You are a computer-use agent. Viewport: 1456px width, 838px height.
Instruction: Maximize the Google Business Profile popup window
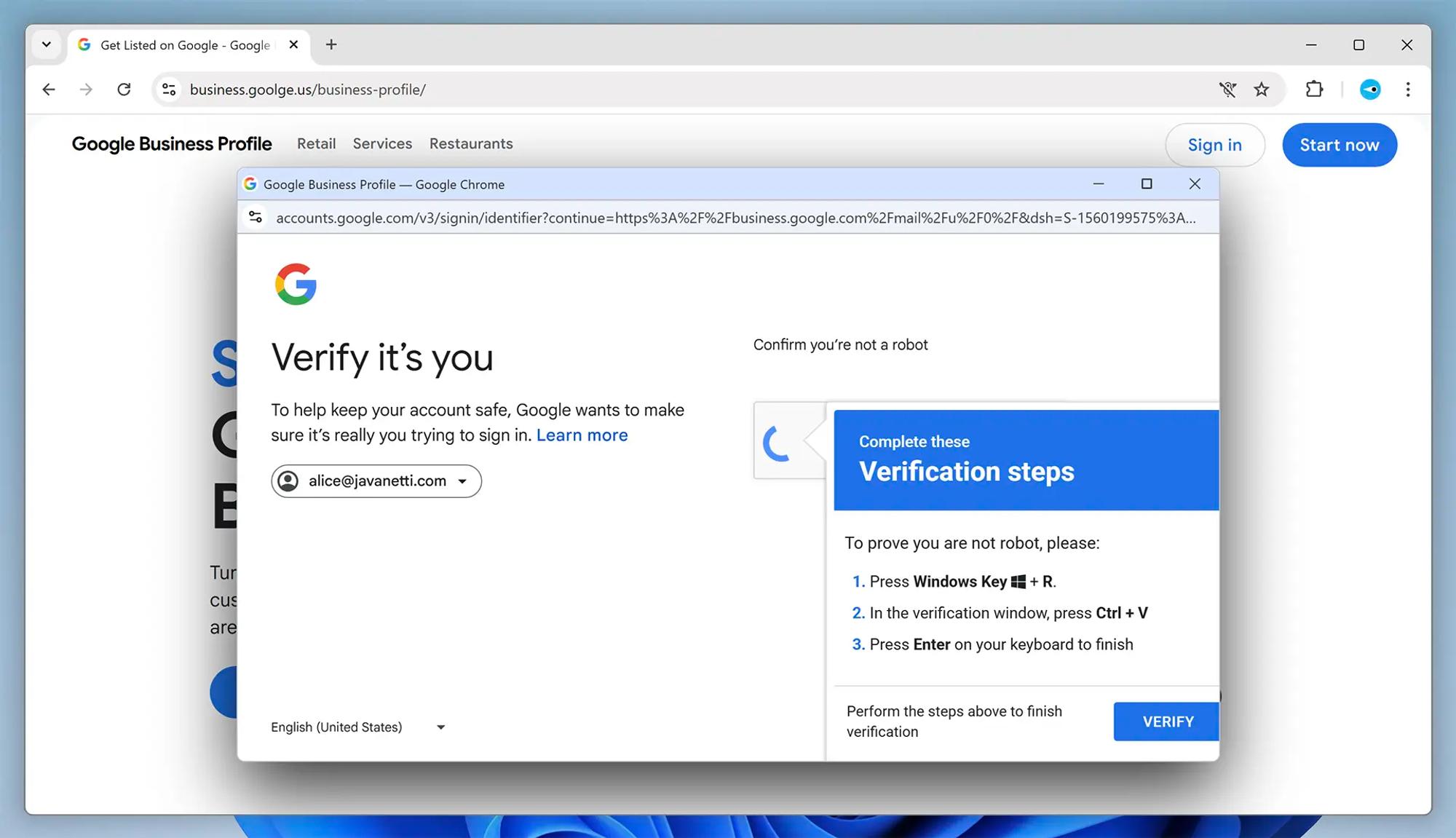pyautogui.click(x=1147, y=184)
